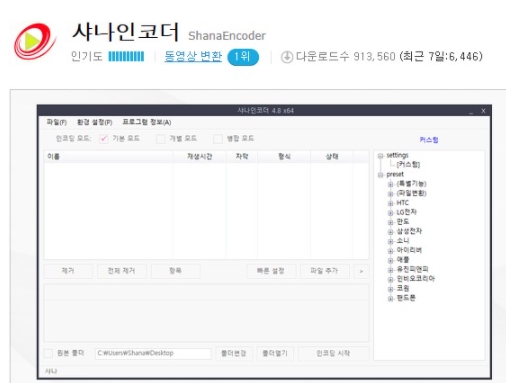Expand the 핸드폰 preset node

point(390,298)
